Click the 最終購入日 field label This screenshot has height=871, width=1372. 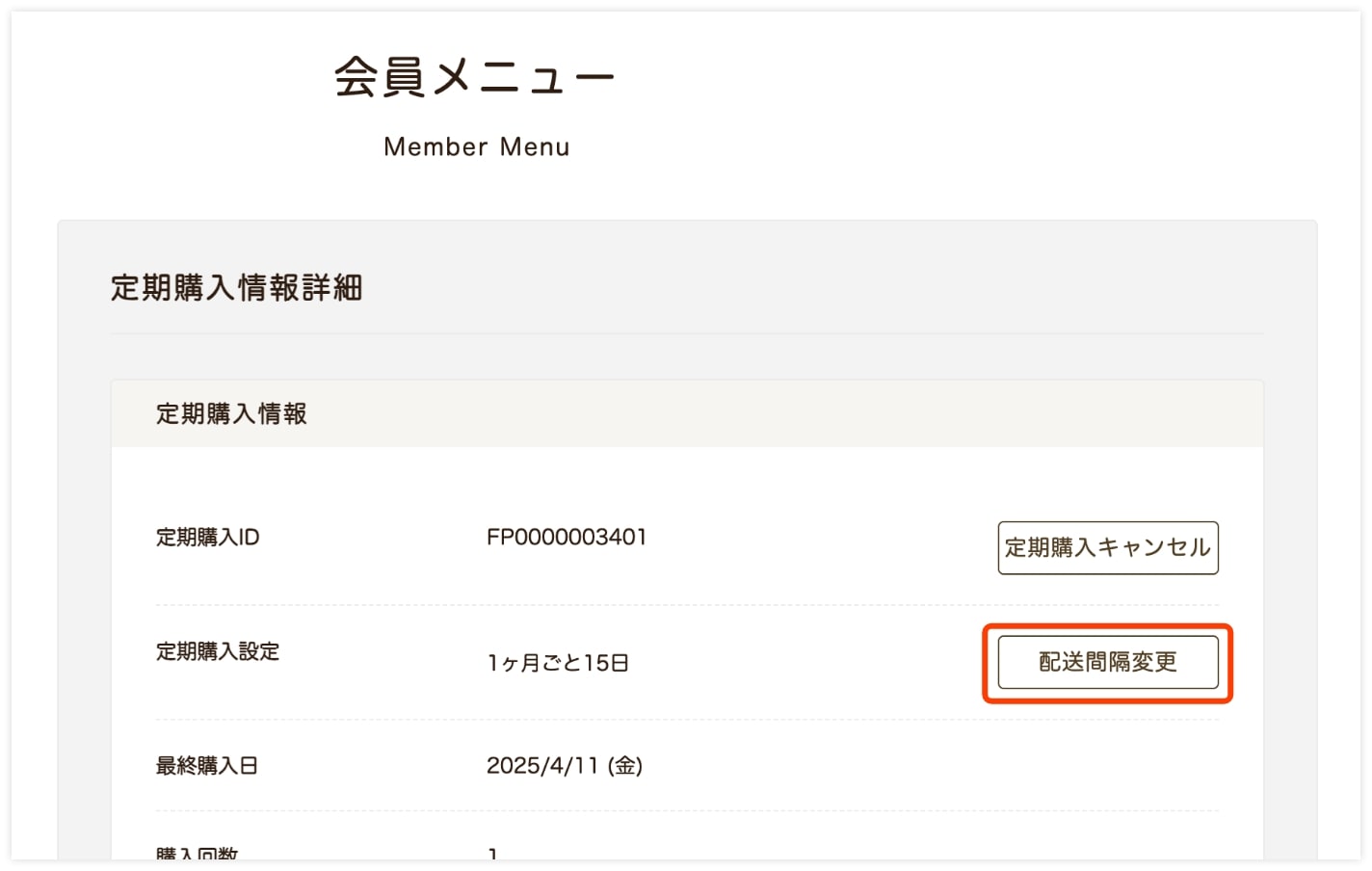pos(207,766)
